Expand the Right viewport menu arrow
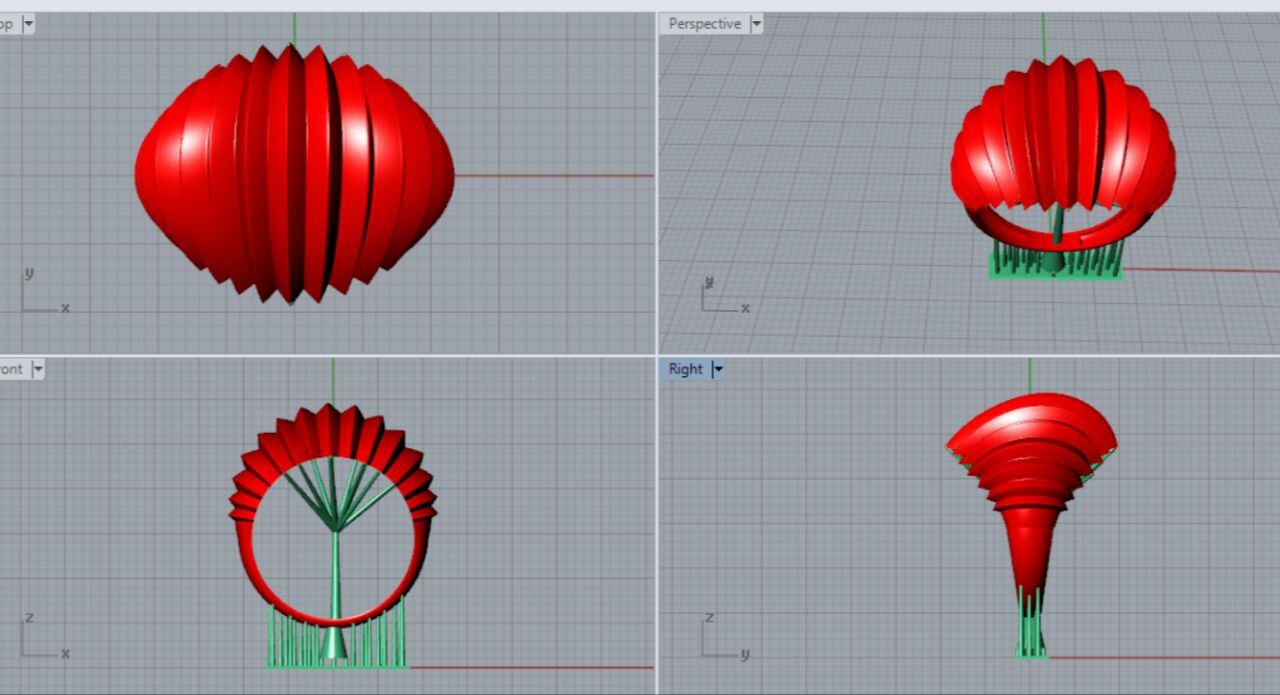The height and width of the screenshot is (695, 1280). click(717, 370)
